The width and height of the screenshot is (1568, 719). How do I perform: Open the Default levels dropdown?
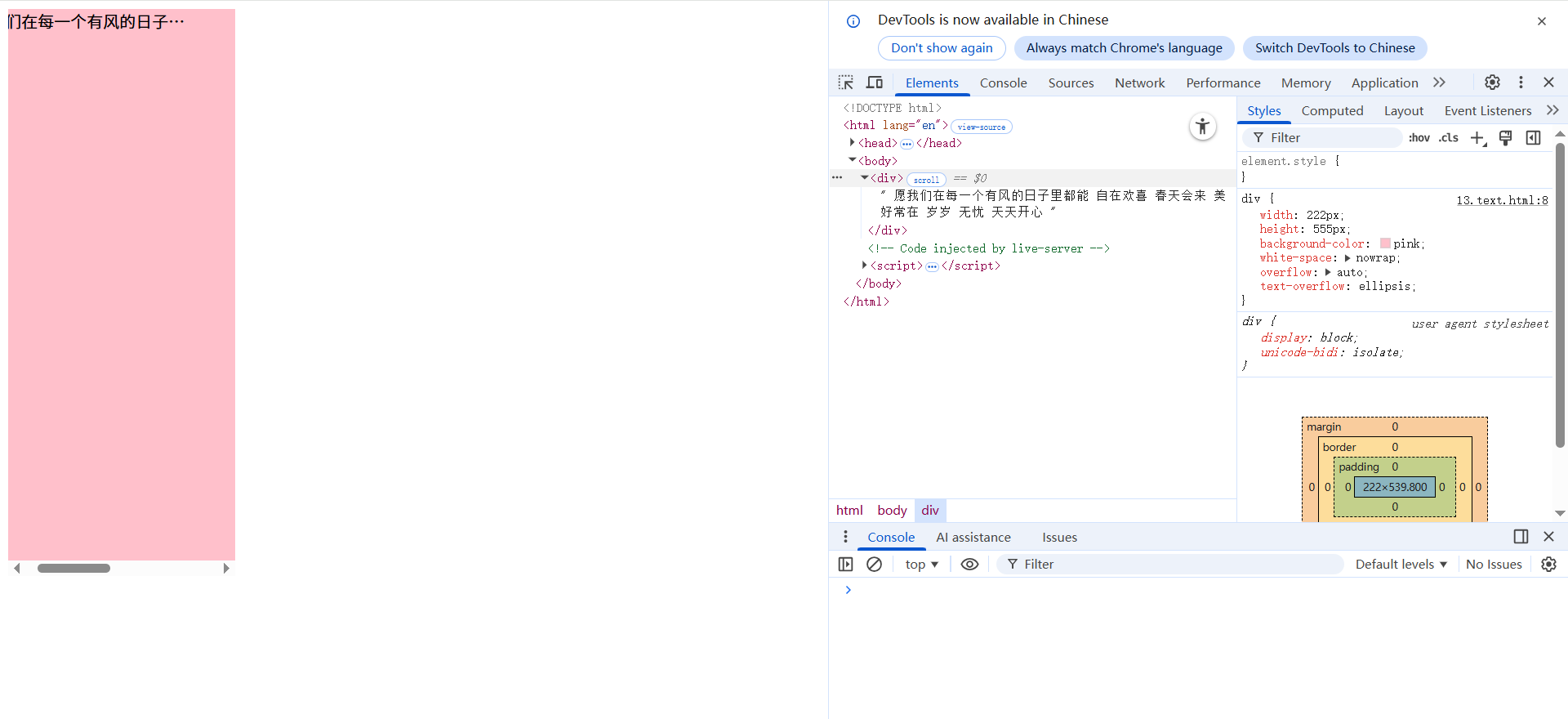pos(1401,565)
